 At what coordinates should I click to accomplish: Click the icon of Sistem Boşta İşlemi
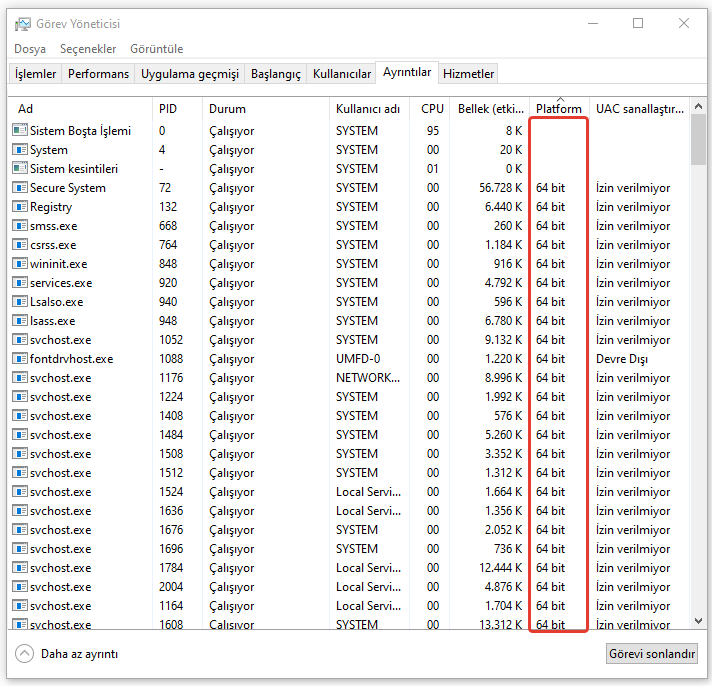[x=19, y=131]
